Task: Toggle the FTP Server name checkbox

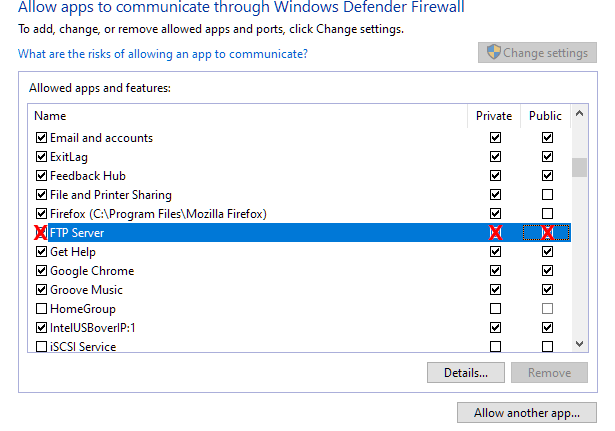Action: click(41, 233)
